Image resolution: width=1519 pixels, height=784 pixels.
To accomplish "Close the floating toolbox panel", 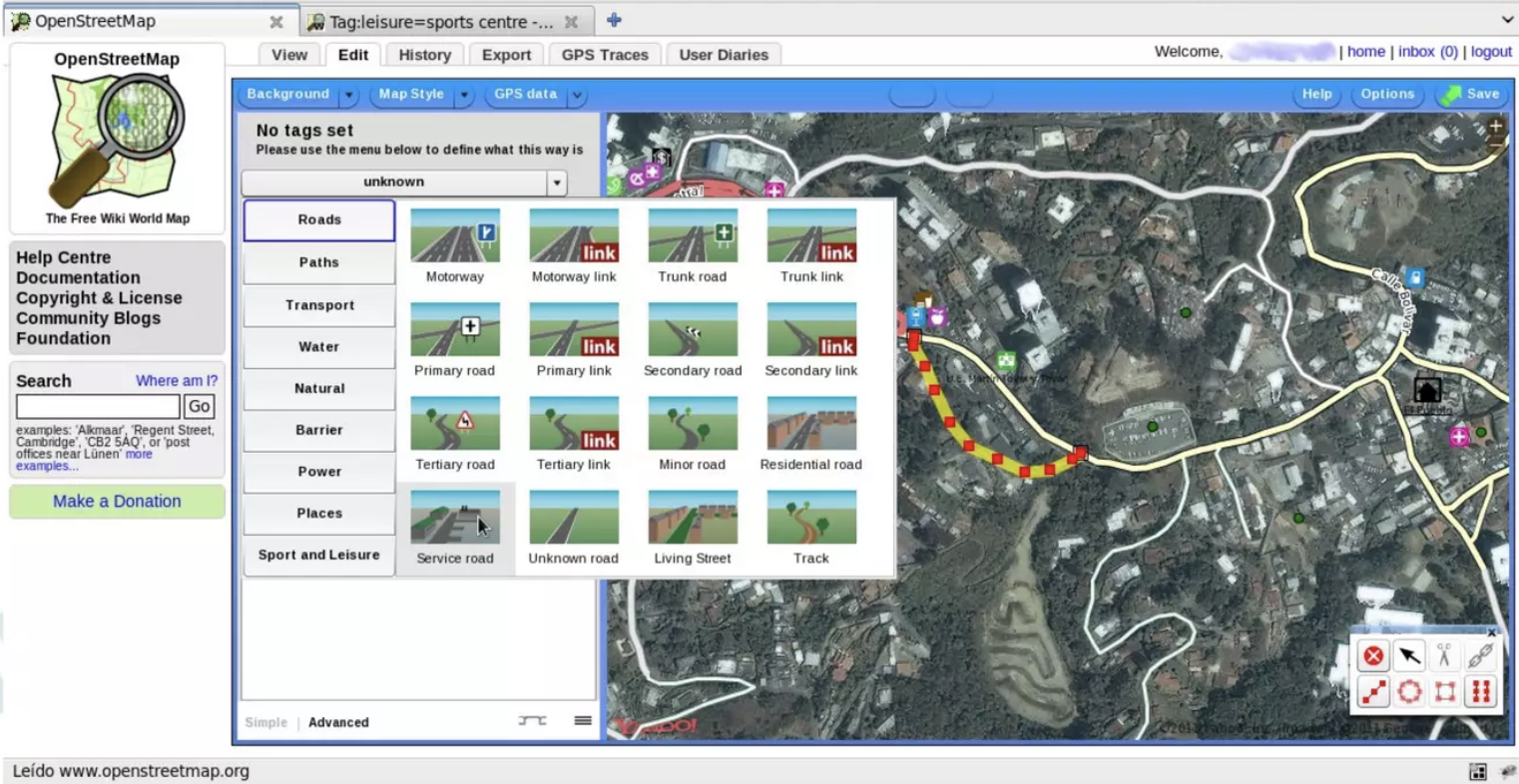I will [1492, 632].
